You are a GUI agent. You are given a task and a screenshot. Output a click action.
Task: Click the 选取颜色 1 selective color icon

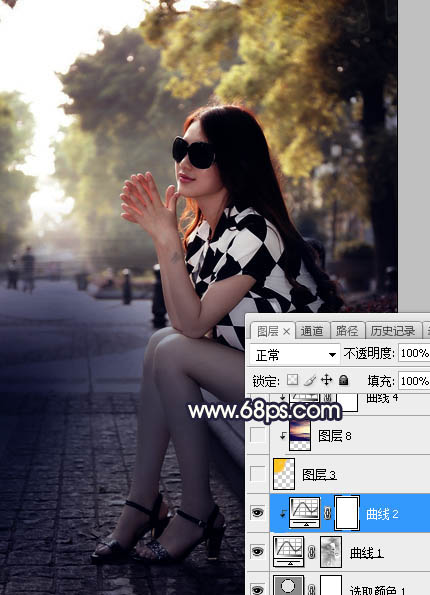[288, 586]
